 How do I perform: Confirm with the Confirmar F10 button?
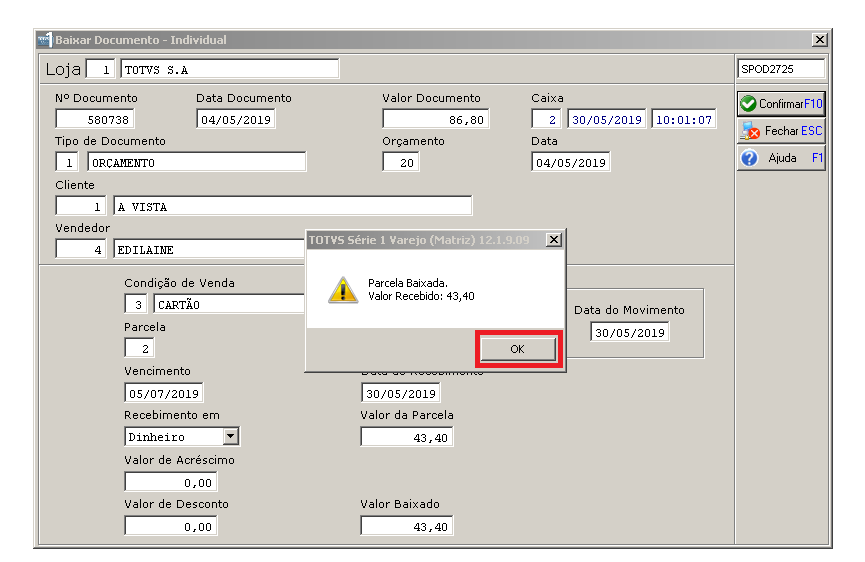(x=781, y=103)
